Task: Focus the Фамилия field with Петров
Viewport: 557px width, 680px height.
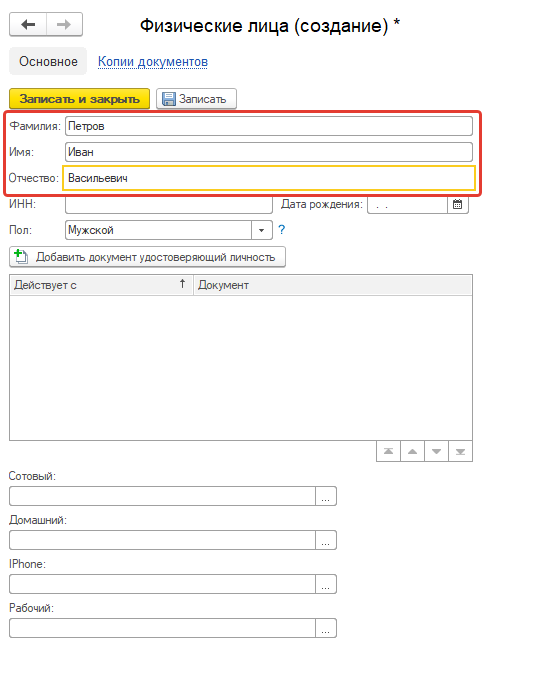Action: point(269,126)
